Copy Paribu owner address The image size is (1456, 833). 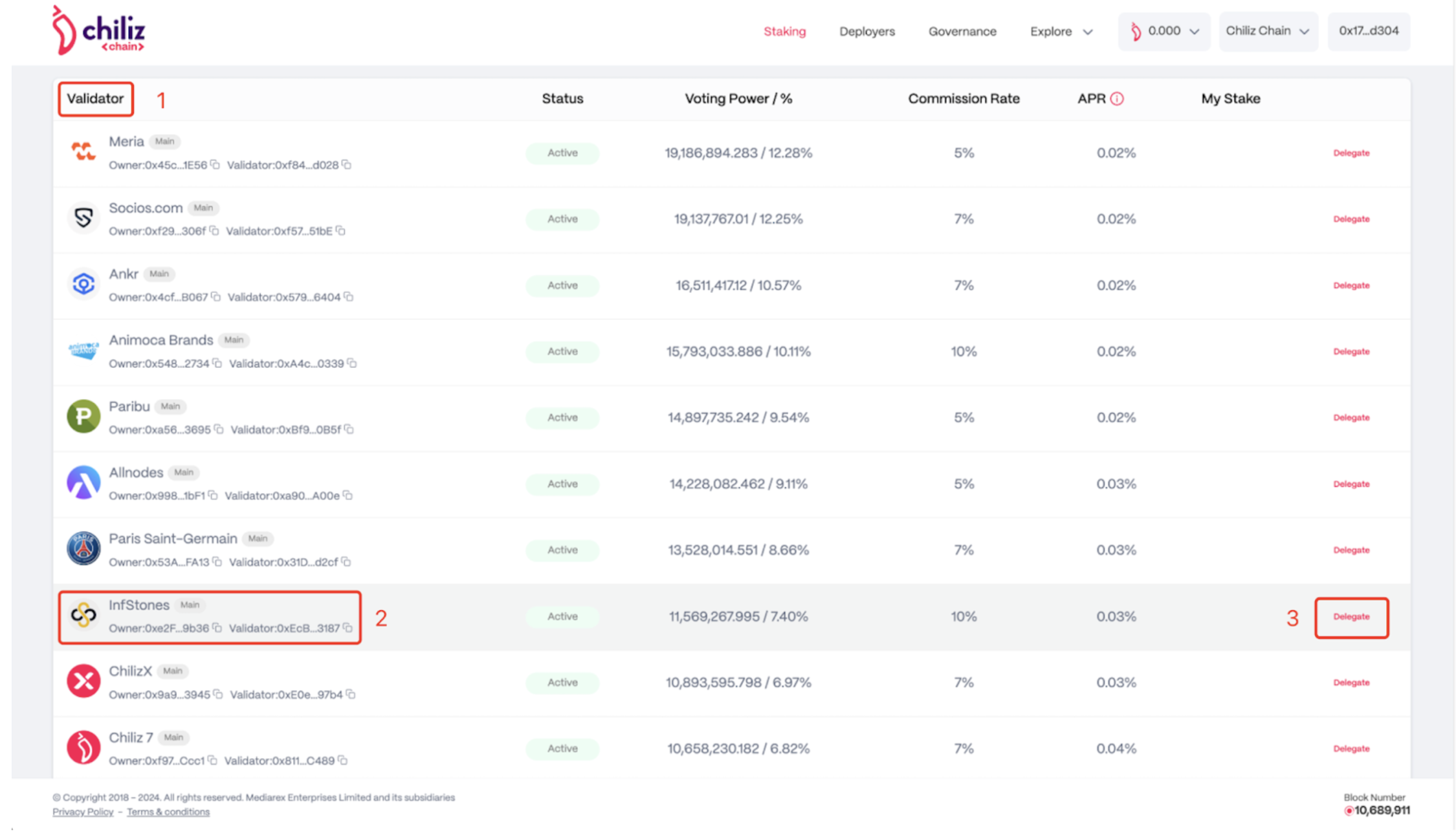219,429
